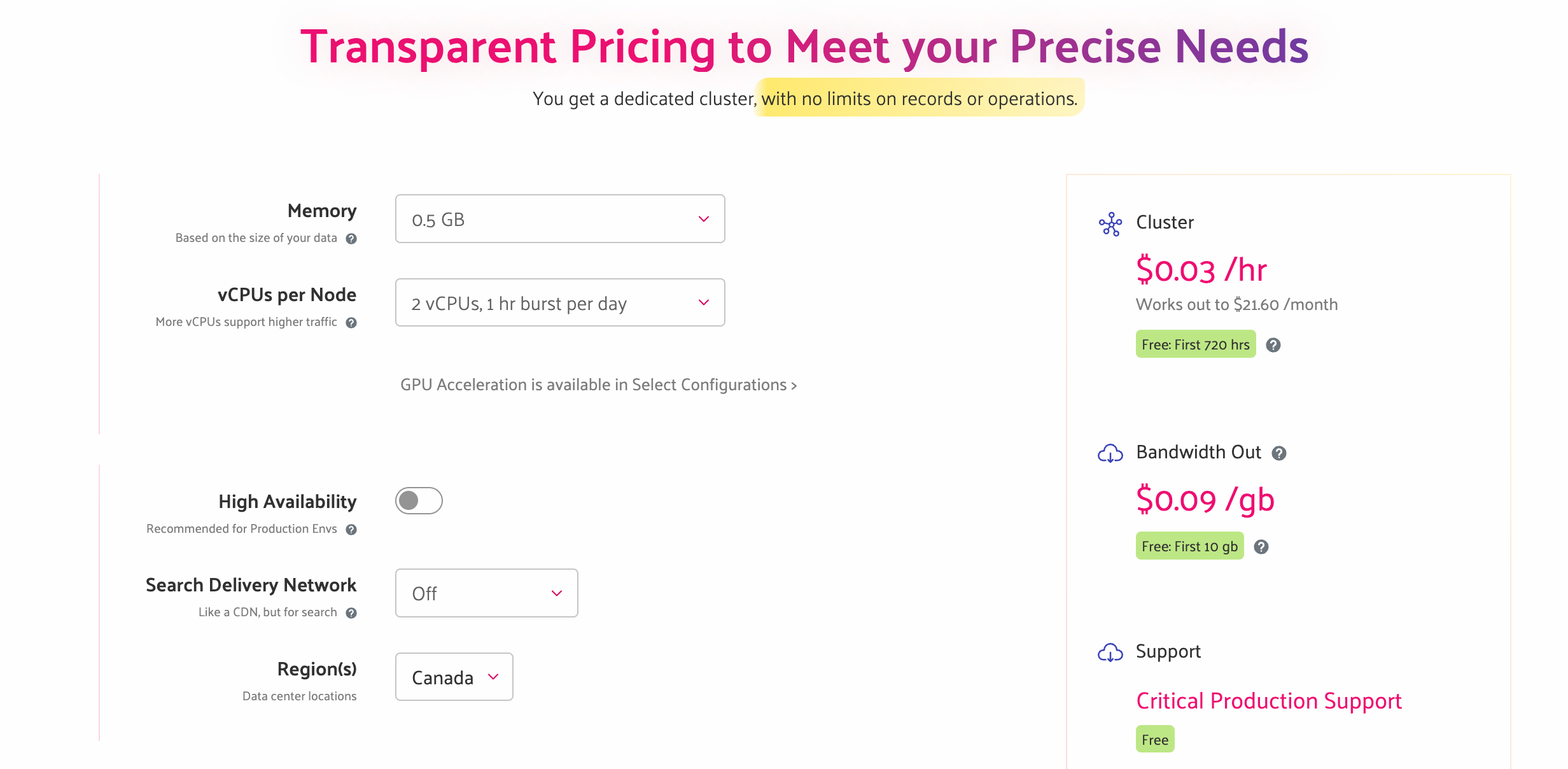Click the Free: First 10 gb badge

[x=1189, y=546]
